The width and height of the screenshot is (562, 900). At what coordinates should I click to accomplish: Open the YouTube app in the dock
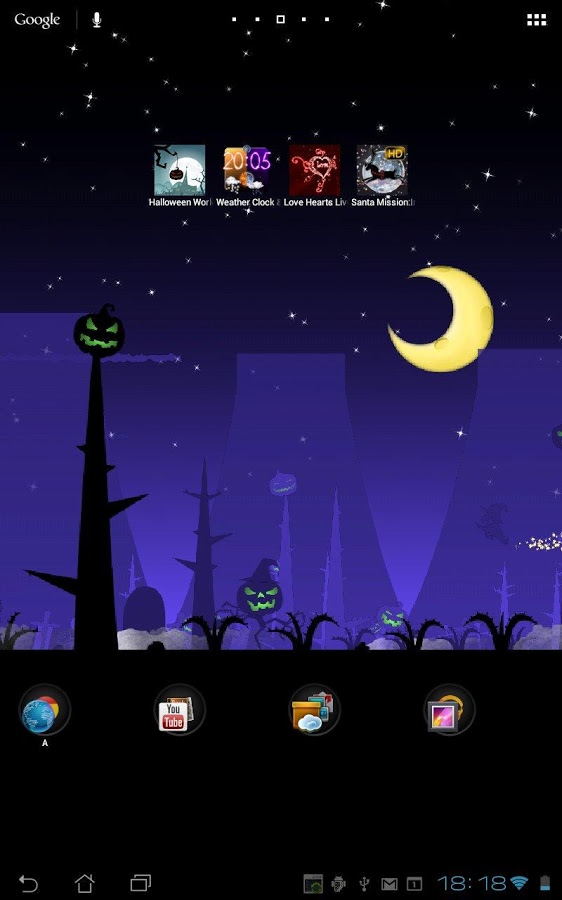[180, 710]
